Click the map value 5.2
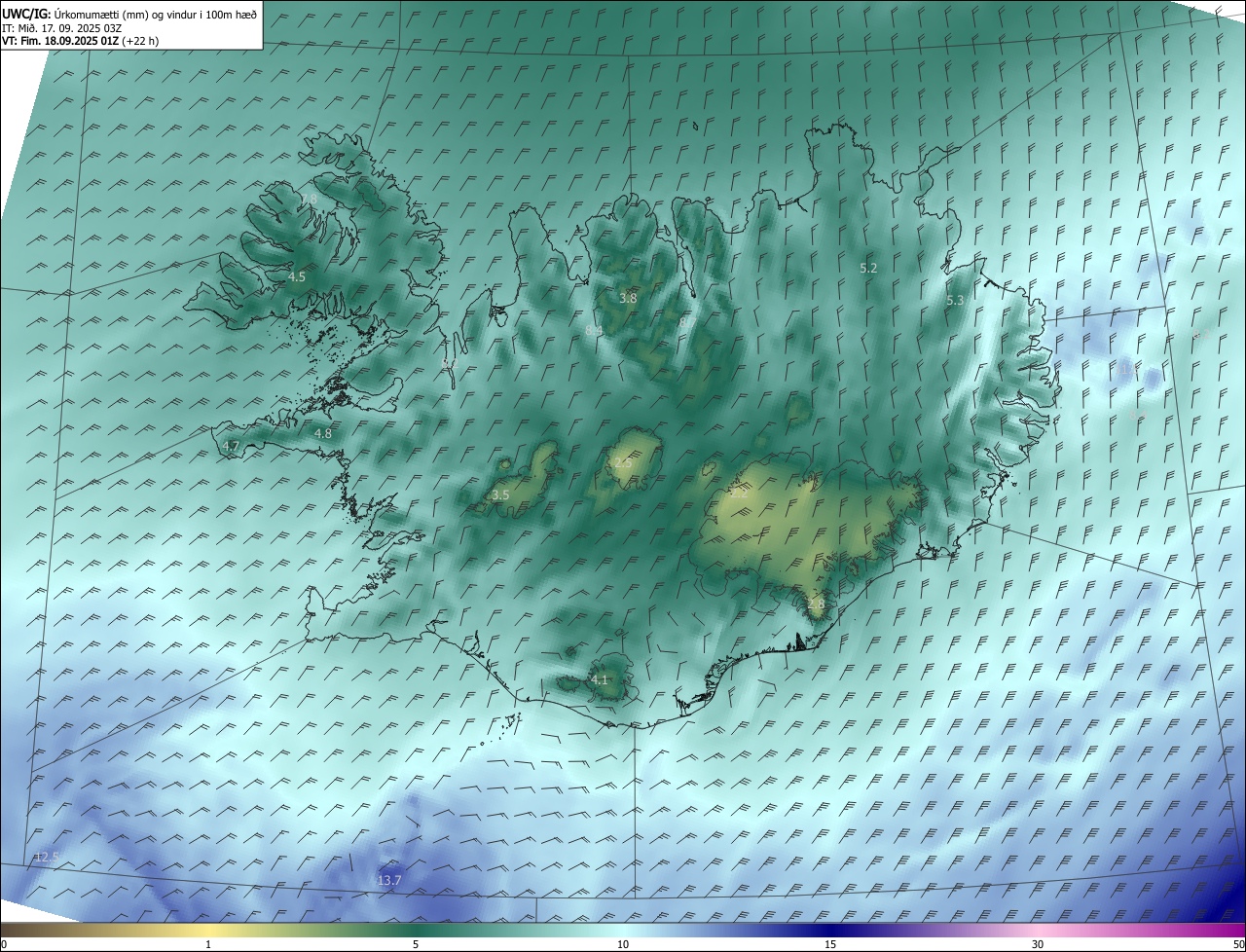This screenshot has height=952, width=1246. [x=869, y=268]
